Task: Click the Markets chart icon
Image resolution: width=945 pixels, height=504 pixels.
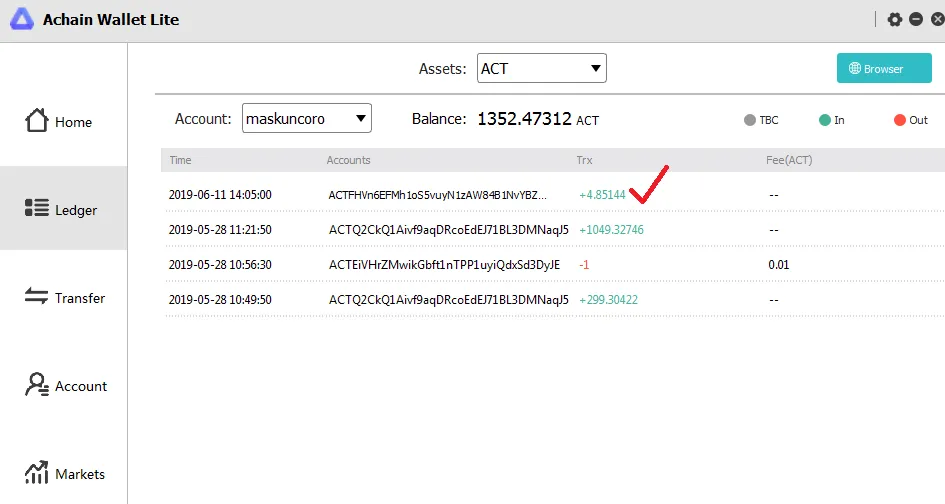Action: pos(36,472)
